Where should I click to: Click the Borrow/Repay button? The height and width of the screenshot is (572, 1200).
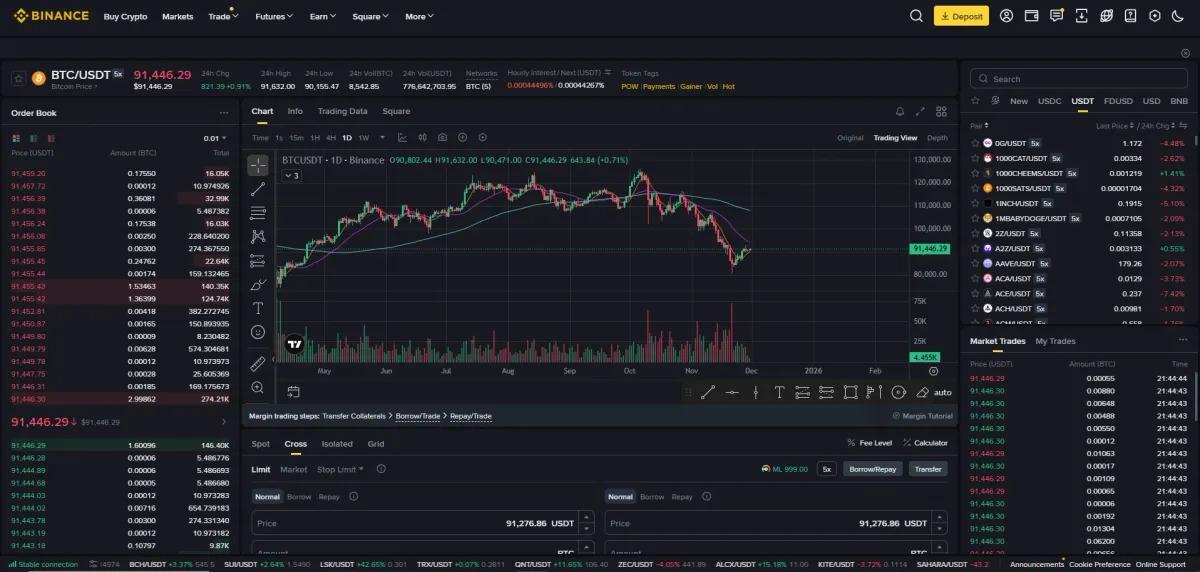[x=872, y=468]
